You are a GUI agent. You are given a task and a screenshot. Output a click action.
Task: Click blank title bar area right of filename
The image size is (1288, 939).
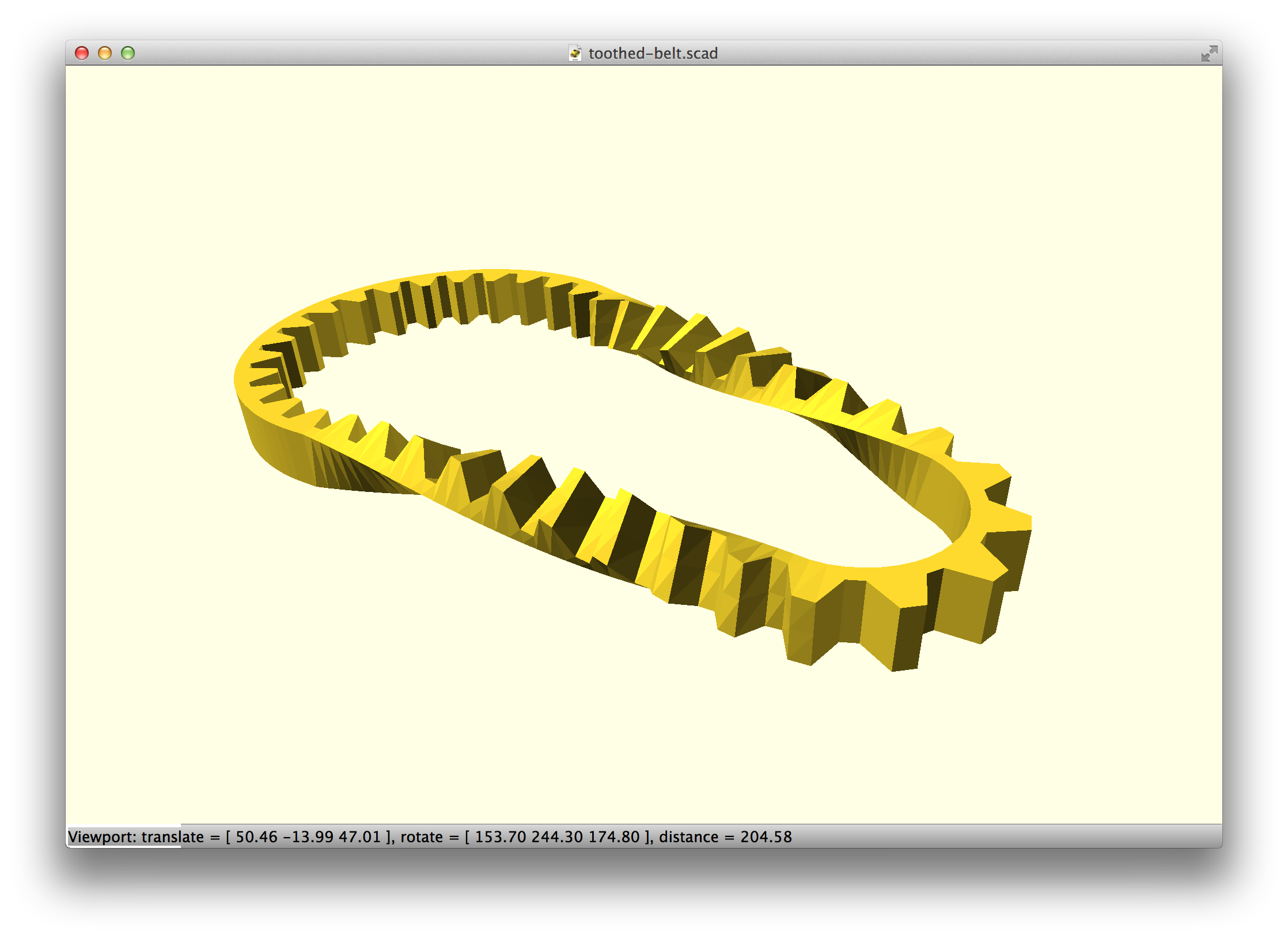click(950, 54)
